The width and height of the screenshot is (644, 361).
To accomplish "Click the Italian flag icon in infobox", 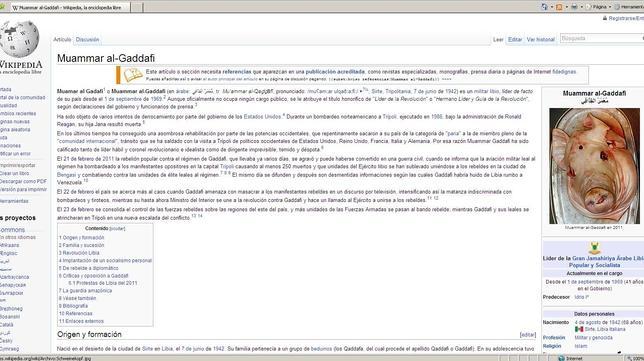I will click(x=579, y=329).
